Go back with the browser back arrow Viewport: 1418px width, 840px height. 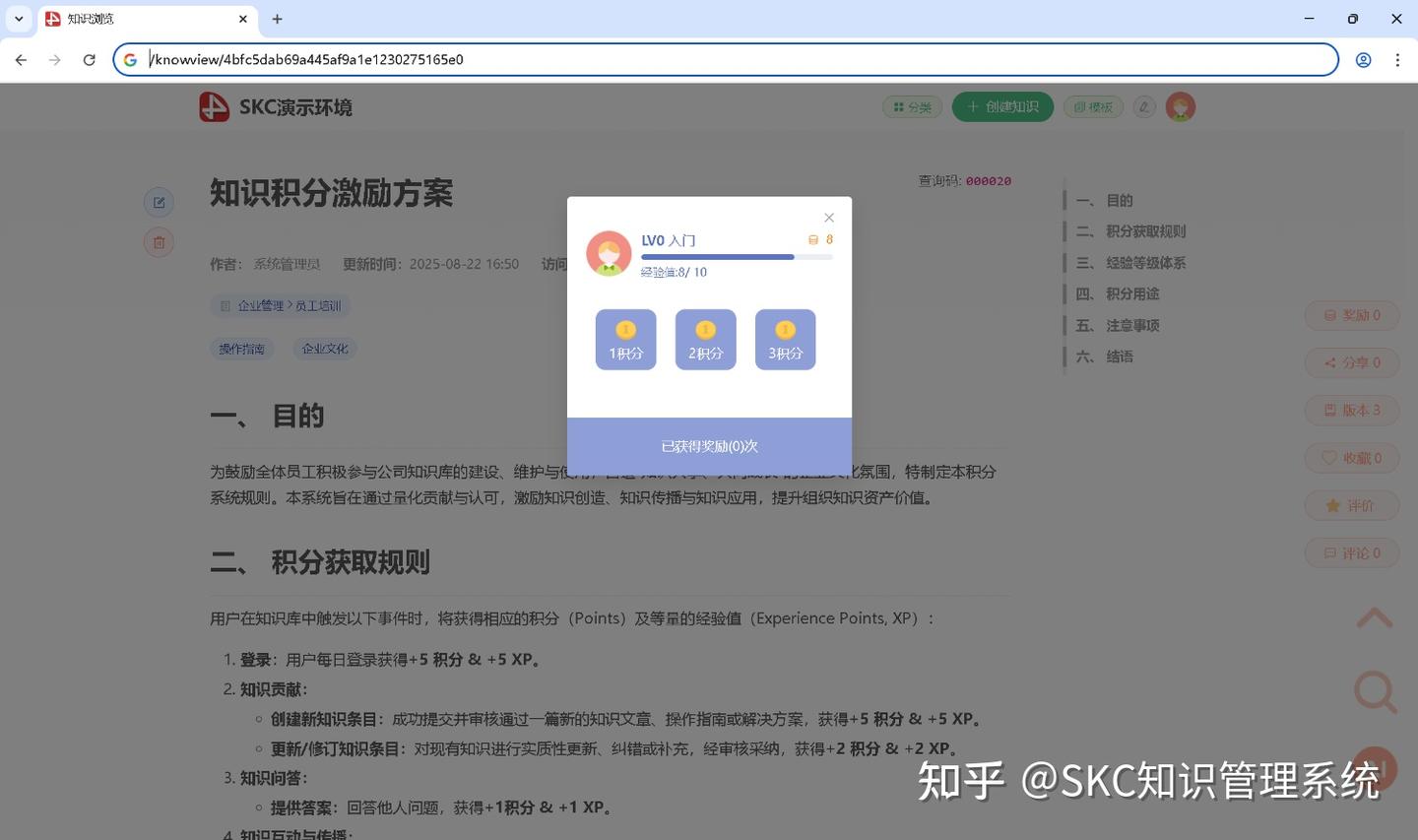pos(21,60)
